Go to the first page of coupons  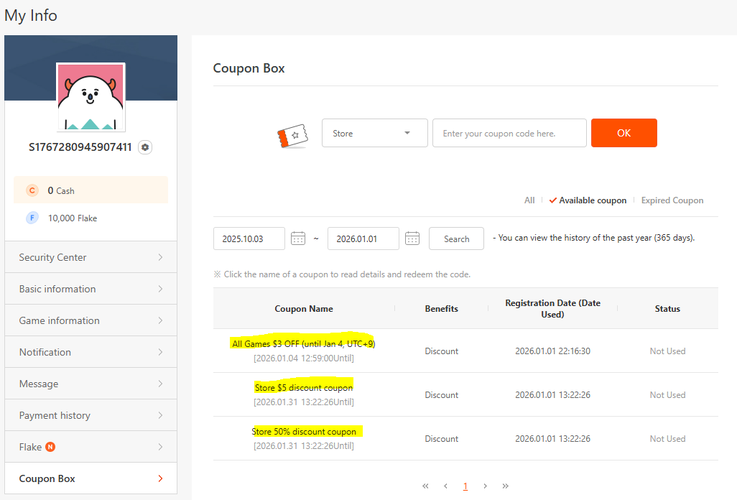[425, 486]
